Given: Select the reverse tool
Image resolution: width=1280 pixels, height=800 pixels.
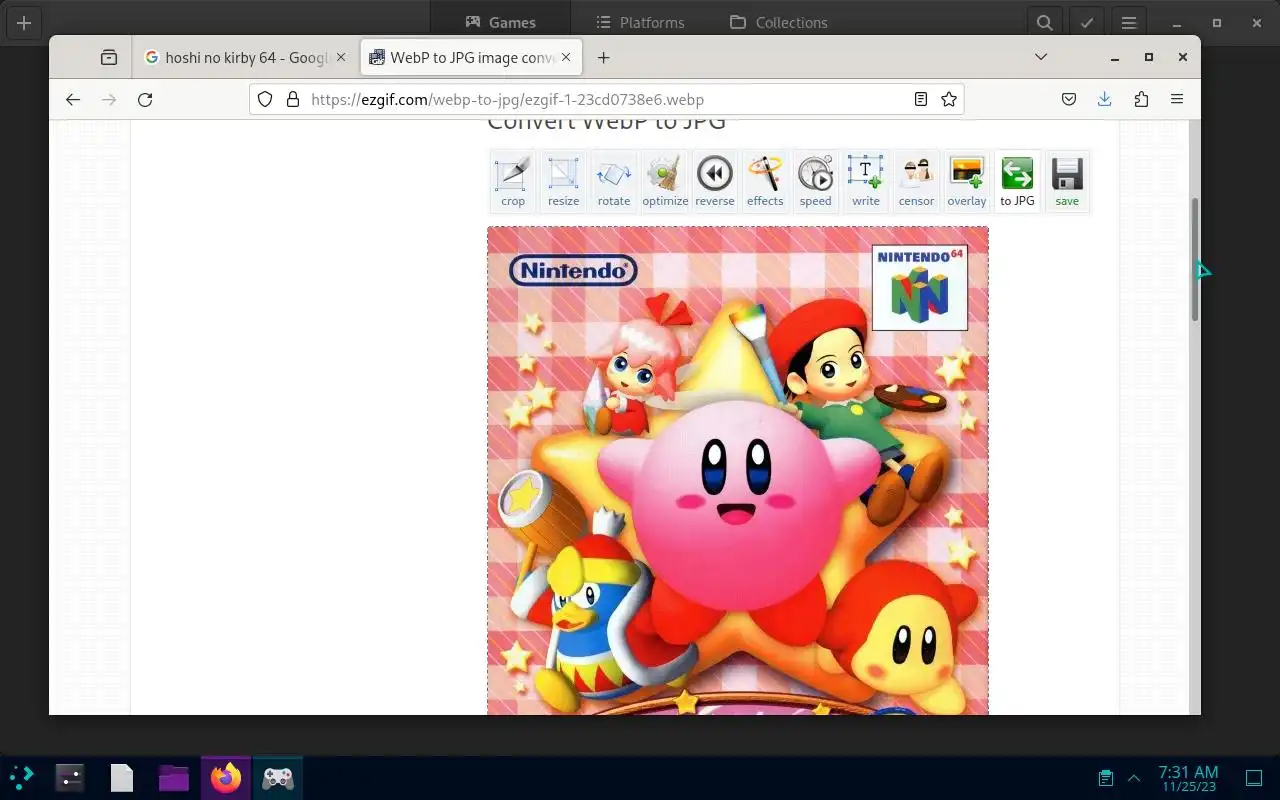Looking at the screenshot, I should [715, 181].
